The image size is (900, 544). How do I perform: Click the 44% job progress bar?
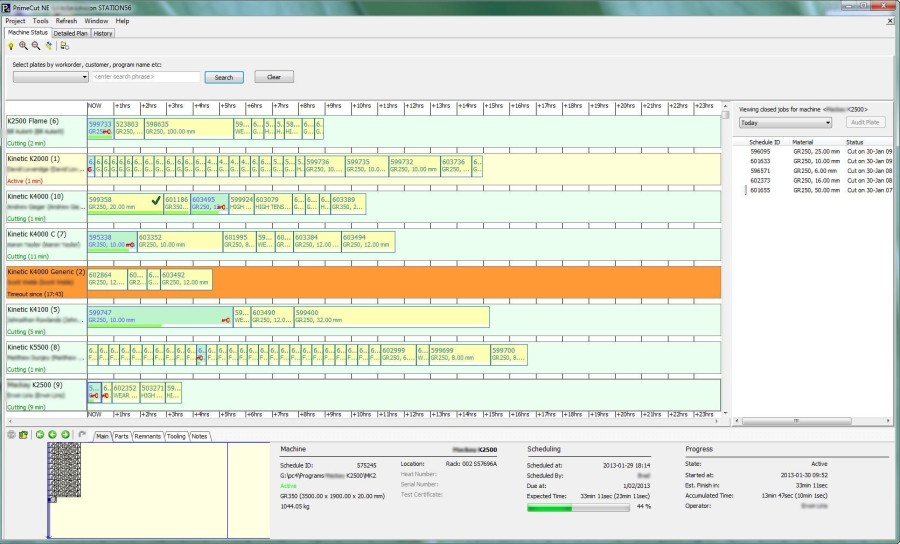click(x=578, y=507)
